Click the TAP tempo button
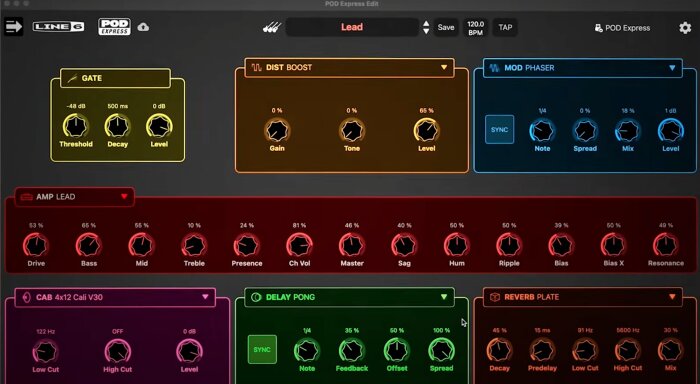Image resolution: width=700 pixels, height=384 pixels. coord(505,27)
